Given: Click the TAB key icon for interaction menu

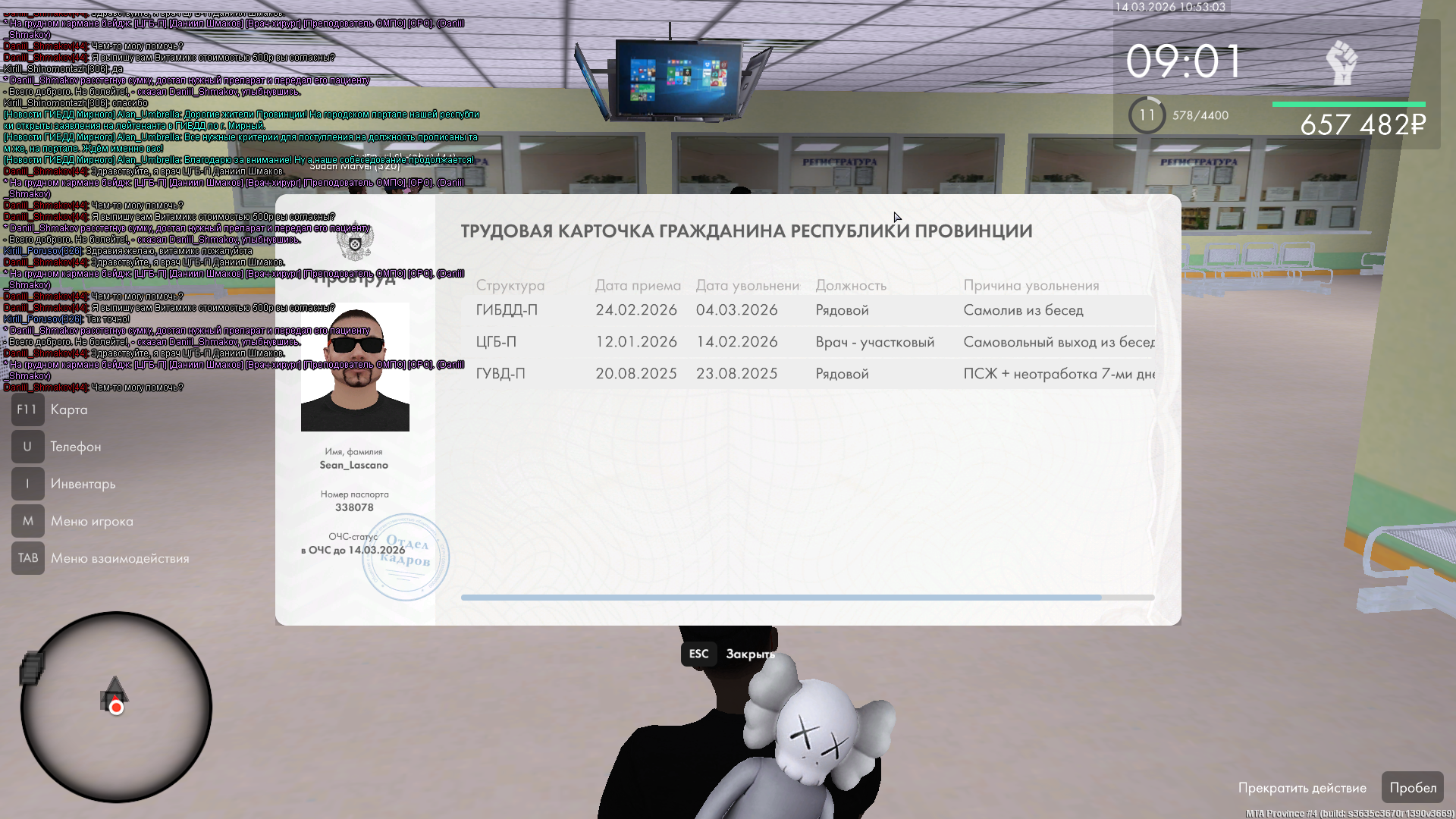Looking at the screenshot, I should point(27,558).
